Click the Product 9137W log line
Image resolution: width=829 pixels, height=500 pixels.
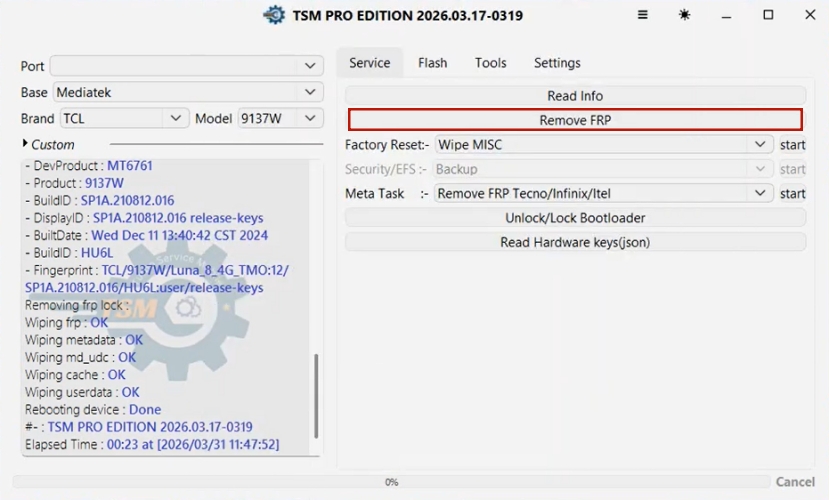coord(75,183)
